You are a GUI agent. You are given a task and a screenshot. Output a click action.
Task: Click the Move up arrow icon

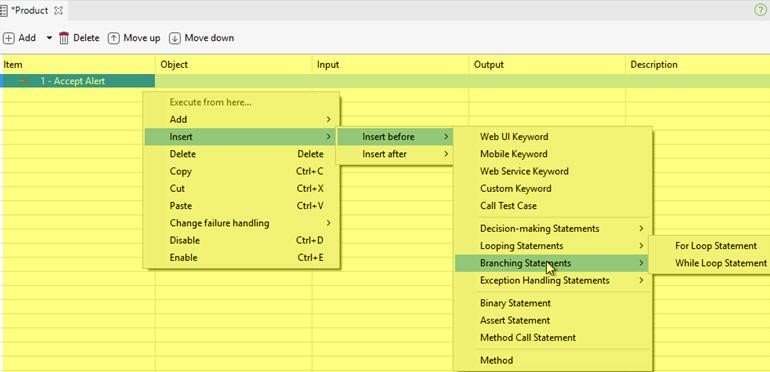coord(113,38)
